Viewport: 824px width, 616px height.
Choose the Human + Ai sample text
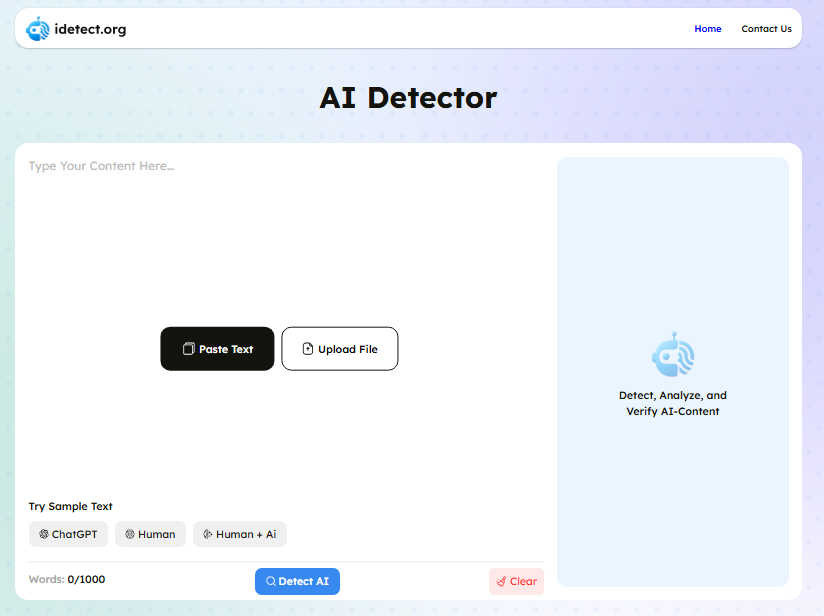pos(240,534)
